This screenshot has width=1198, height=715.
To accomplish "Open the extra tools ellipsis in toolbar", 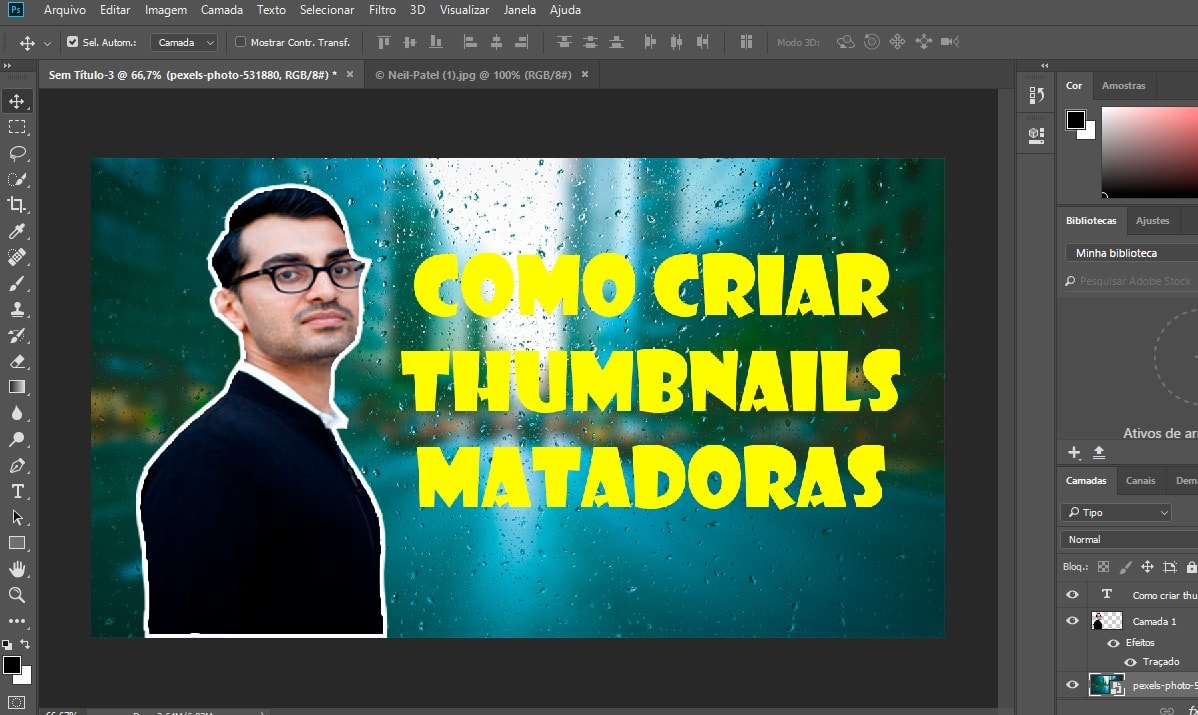I will click(x=17, y=621).
